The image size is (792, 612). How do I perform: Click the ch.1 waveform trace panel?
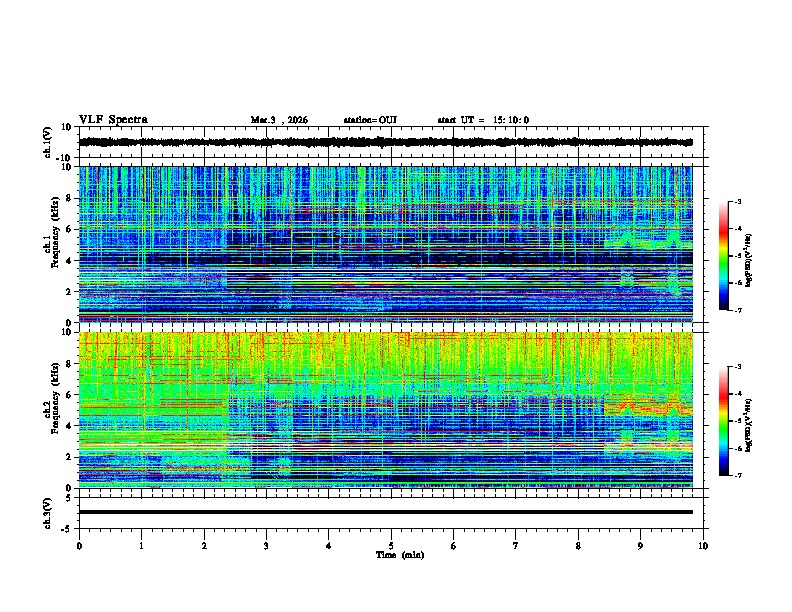click(x=393, y=142)
